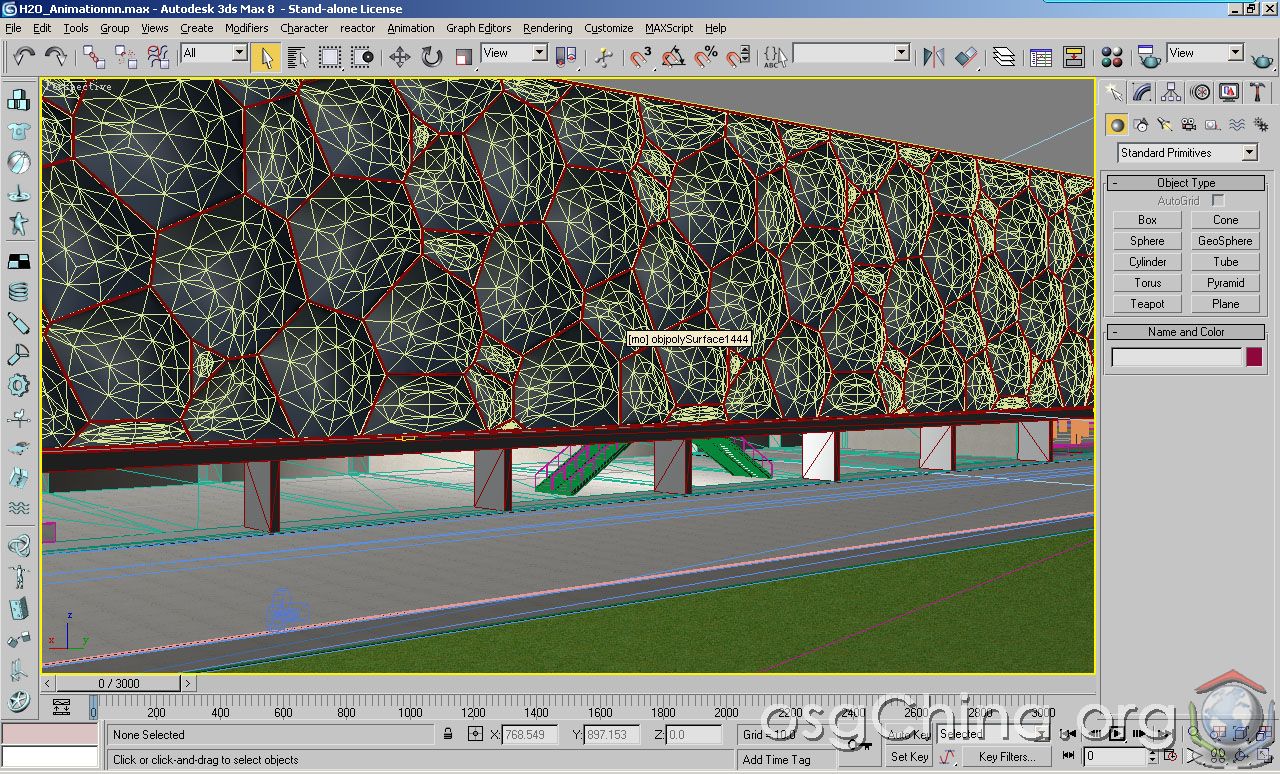Viewport: 1280px width, 774px height.
Task: Open the All selection filter dropdown
Action: click(214, 53)
